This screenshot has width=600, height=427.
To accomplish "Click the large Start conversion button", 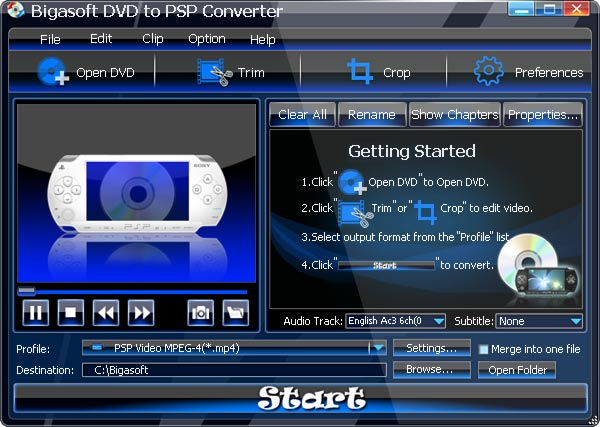I will 300,398.
